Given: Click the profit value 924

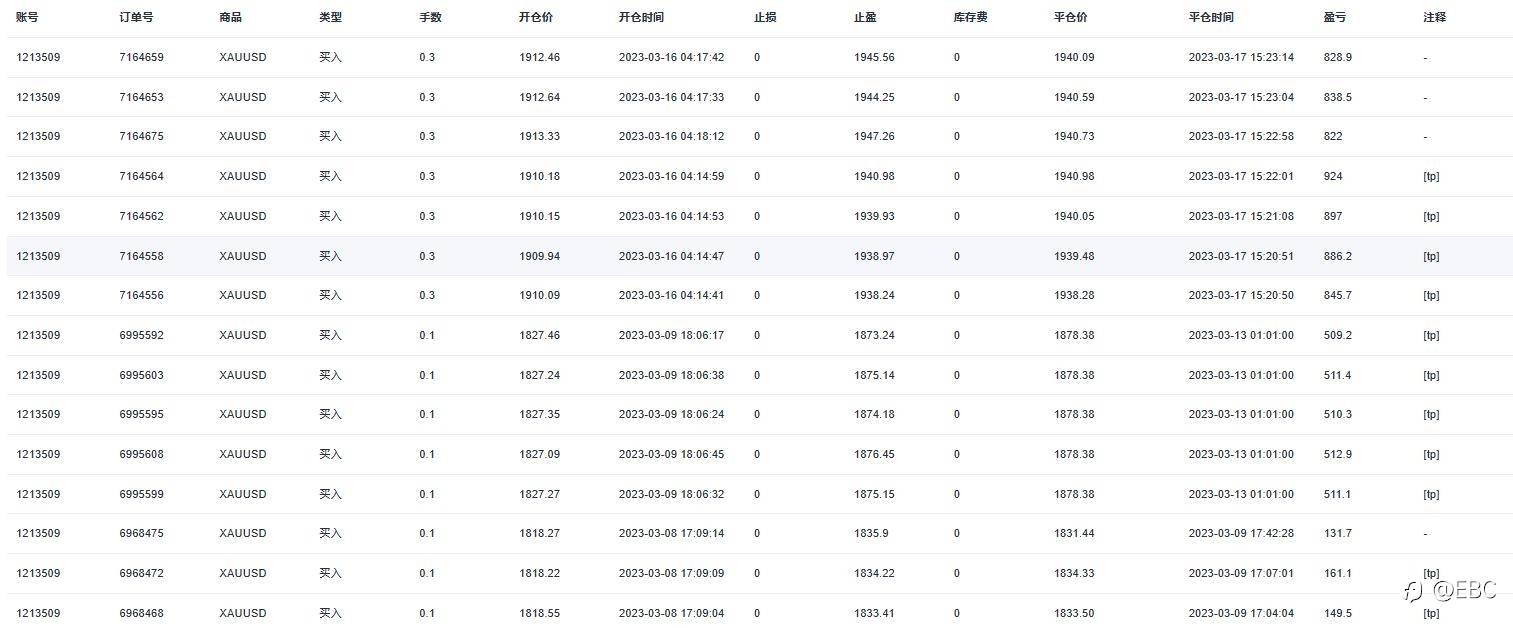Looking at the screenshot, I should (x=1332, y=176).
